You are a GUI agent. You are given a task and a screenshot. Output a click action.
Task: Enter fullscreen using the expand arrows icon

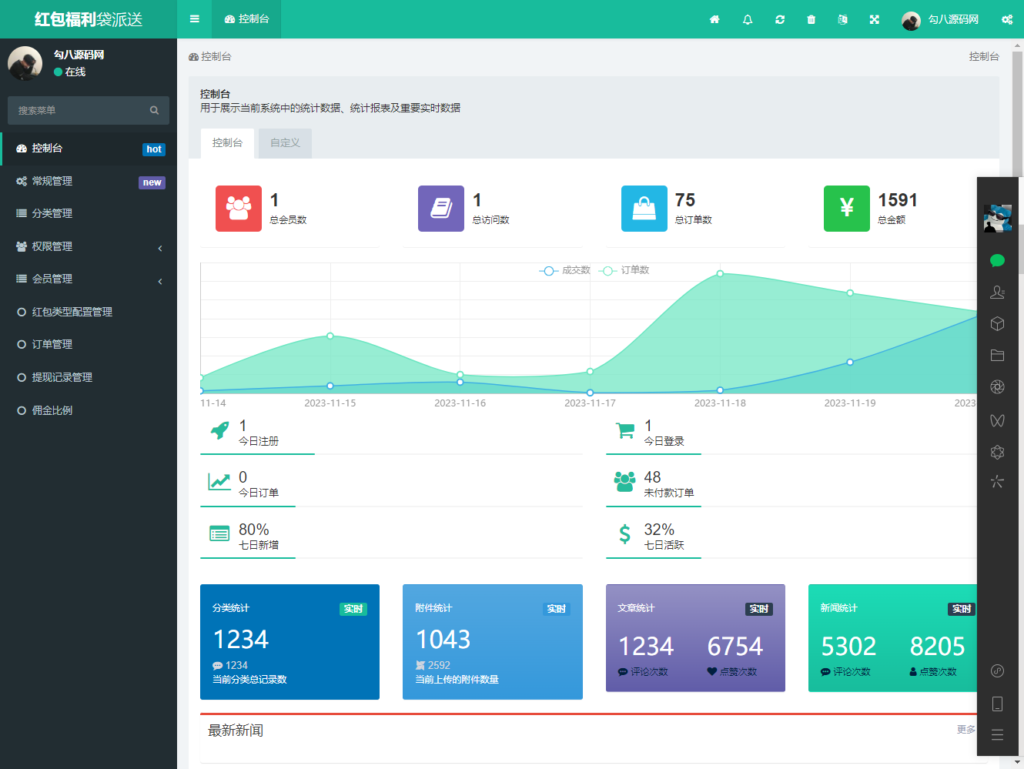pyautogui.click(x=874, y=19)
